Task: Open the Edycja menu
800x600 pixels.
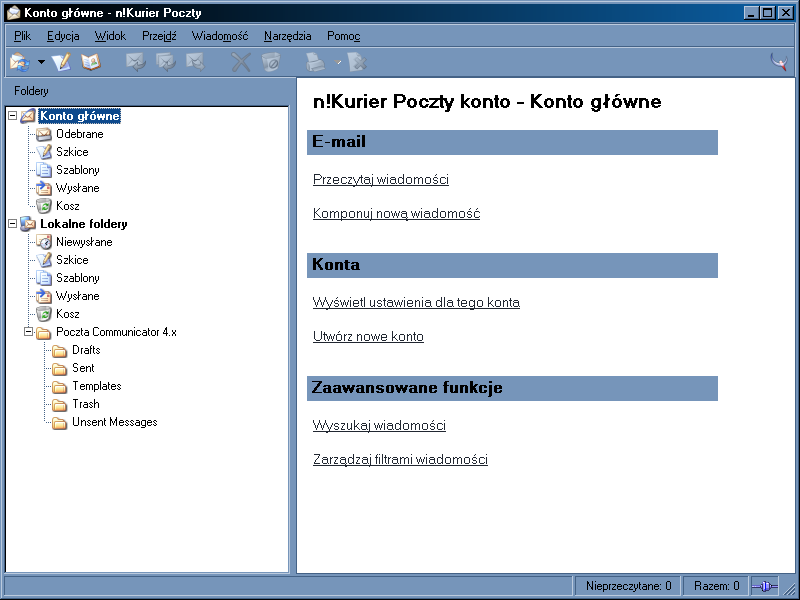Action: [x=63, y=36]
